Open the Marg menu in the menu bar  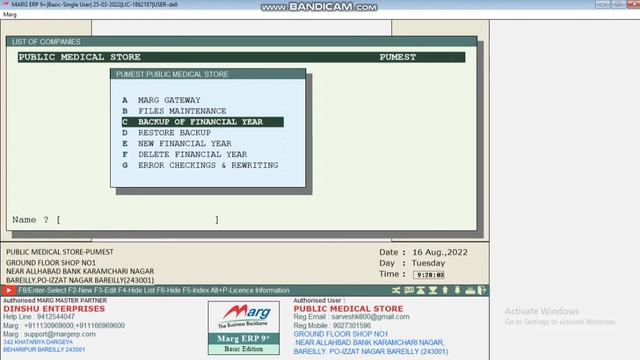[10, 14]
